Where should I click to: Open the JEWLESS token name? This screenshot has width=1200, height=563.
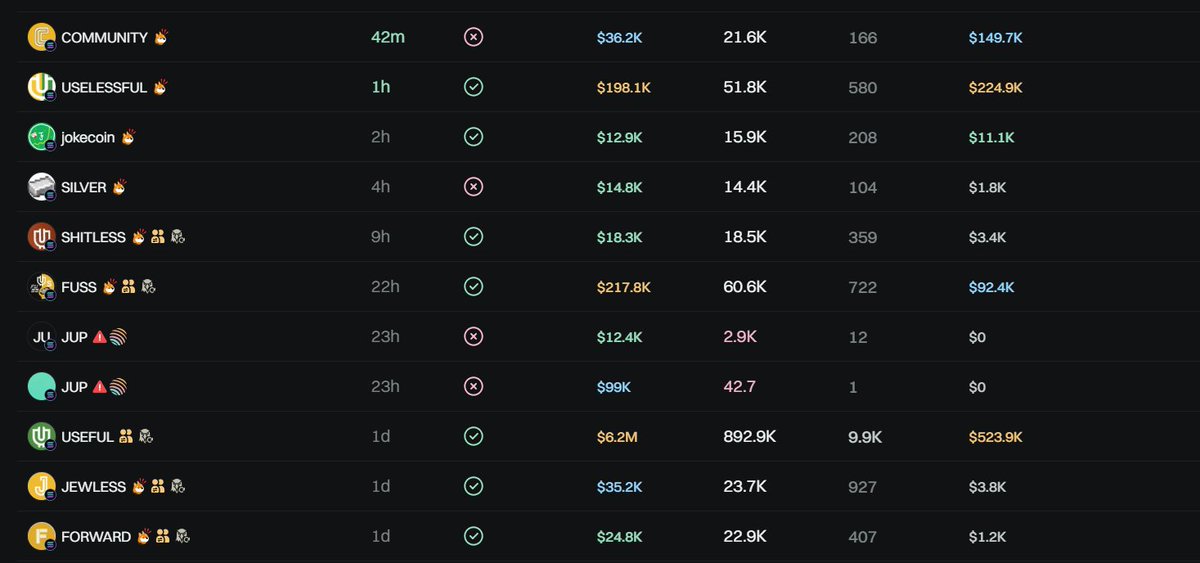pos(94,487)
